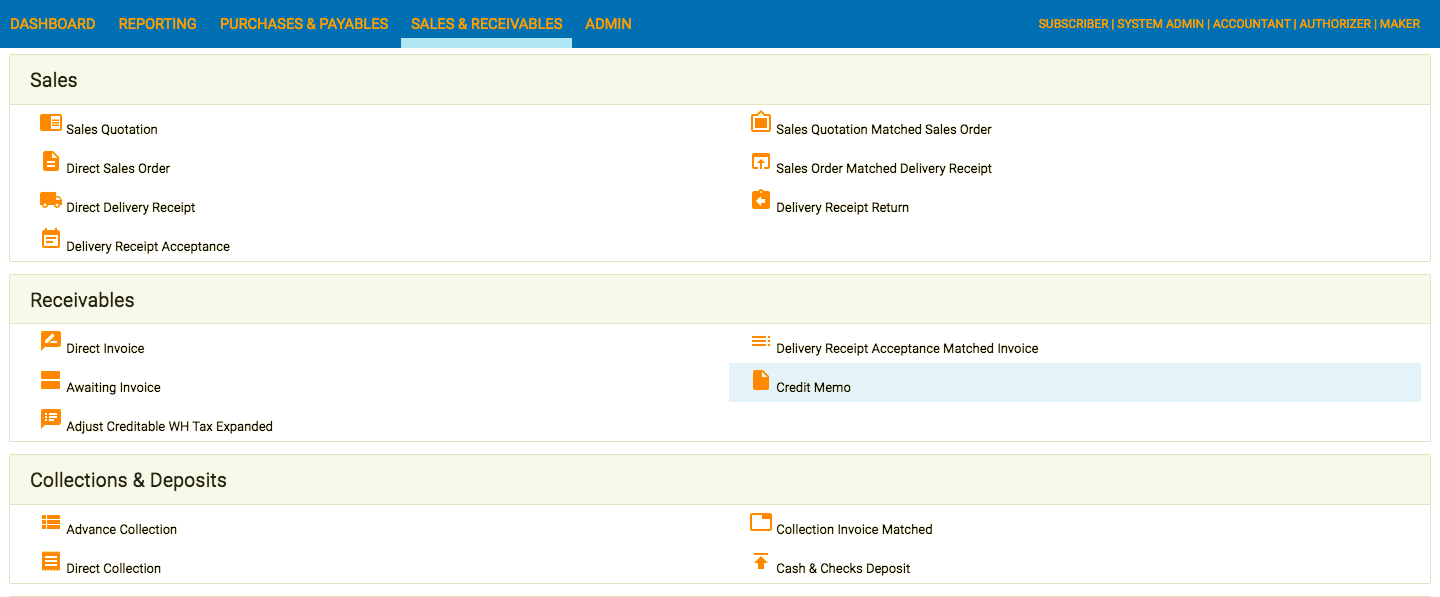Go to the Admin menu
Screen dimensions: 1440x597
pyautogui.click(x=608, y=24)
